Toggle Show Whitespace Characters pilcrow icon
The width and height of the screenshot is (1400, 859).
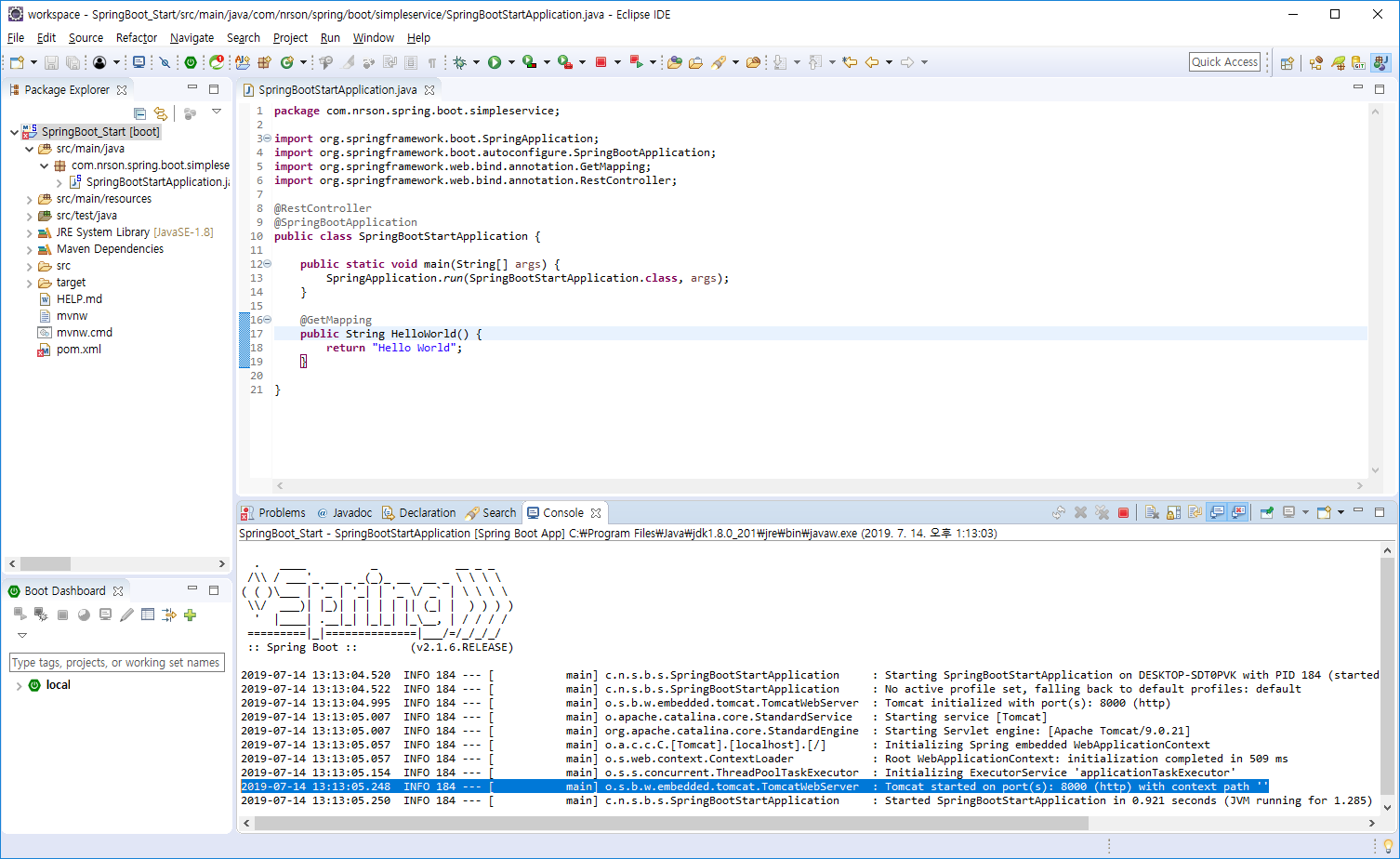[432, 62]
